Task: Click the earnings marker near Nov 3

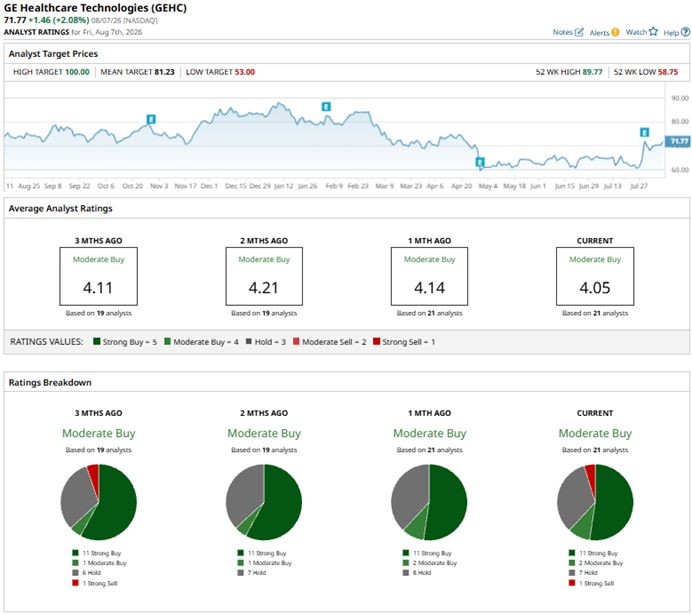Action: [x=151, y=119]
